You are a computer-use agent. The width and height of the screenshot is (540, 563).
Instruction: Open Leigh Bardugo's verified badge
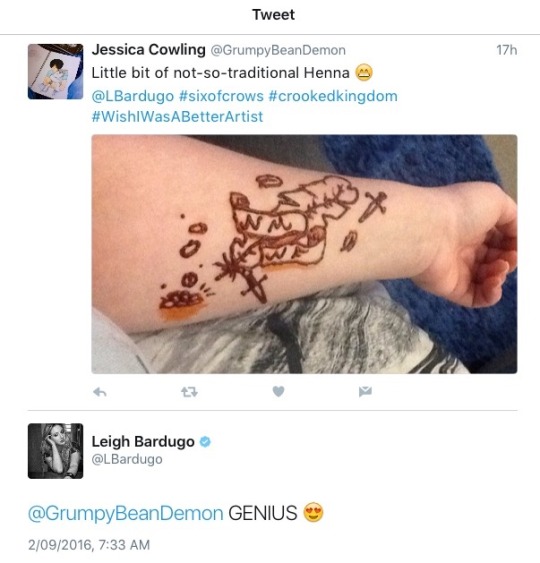(x=205, y=442)
